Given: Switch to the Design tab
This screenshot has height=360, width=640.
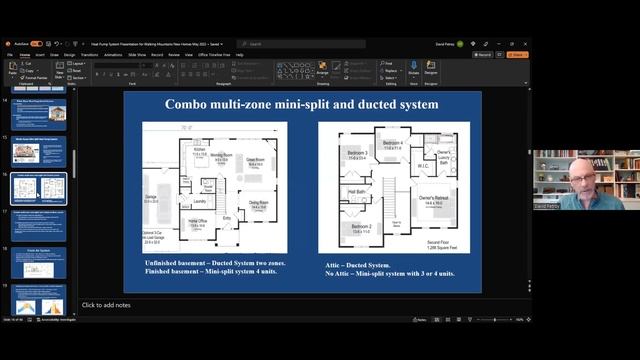Looking at the screenshot, I should point(69,55).
